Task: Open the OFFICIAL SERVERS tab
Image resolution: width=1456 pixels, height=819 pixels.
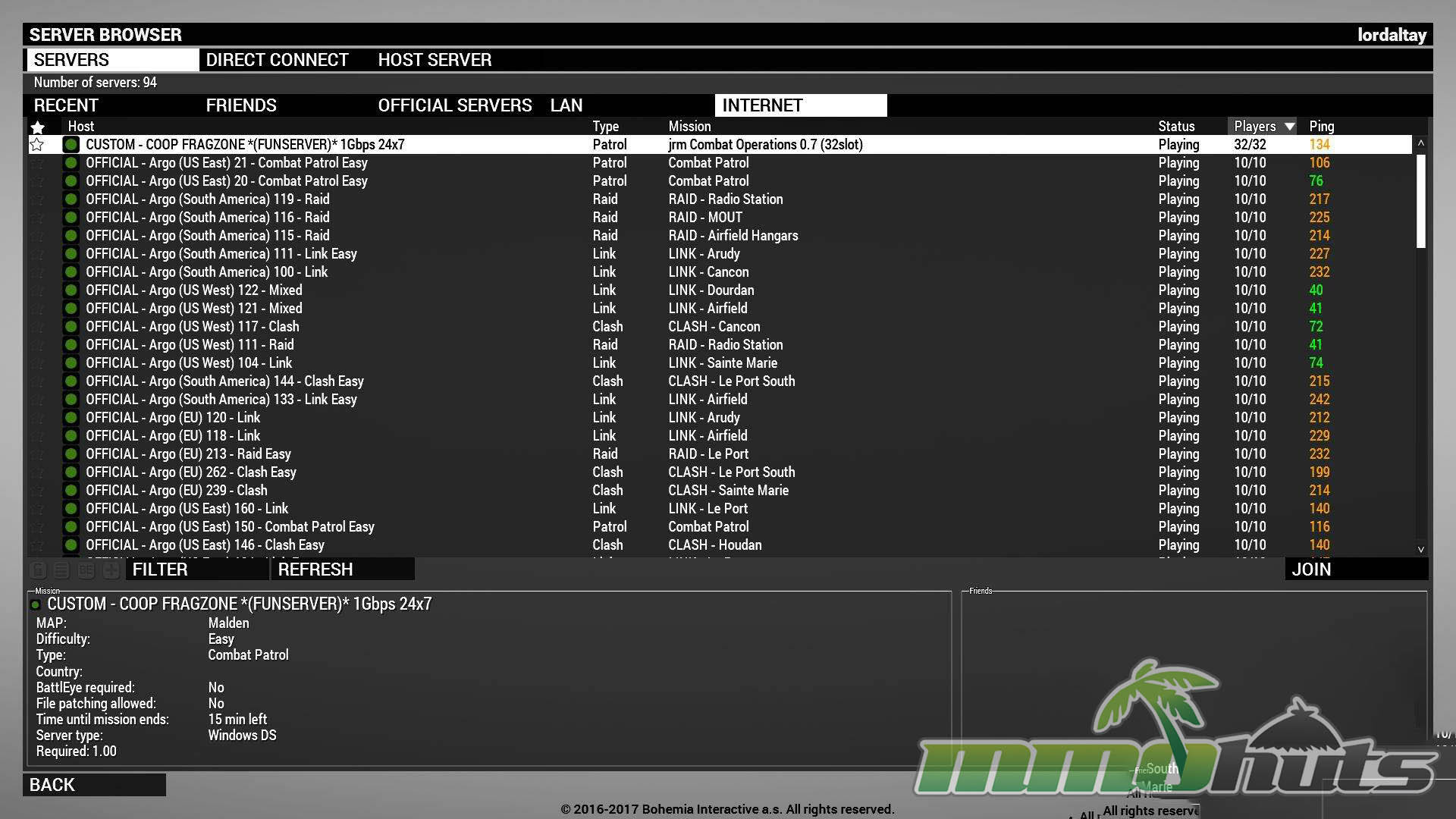Action: pyautogui.click(x=454, y=105)
